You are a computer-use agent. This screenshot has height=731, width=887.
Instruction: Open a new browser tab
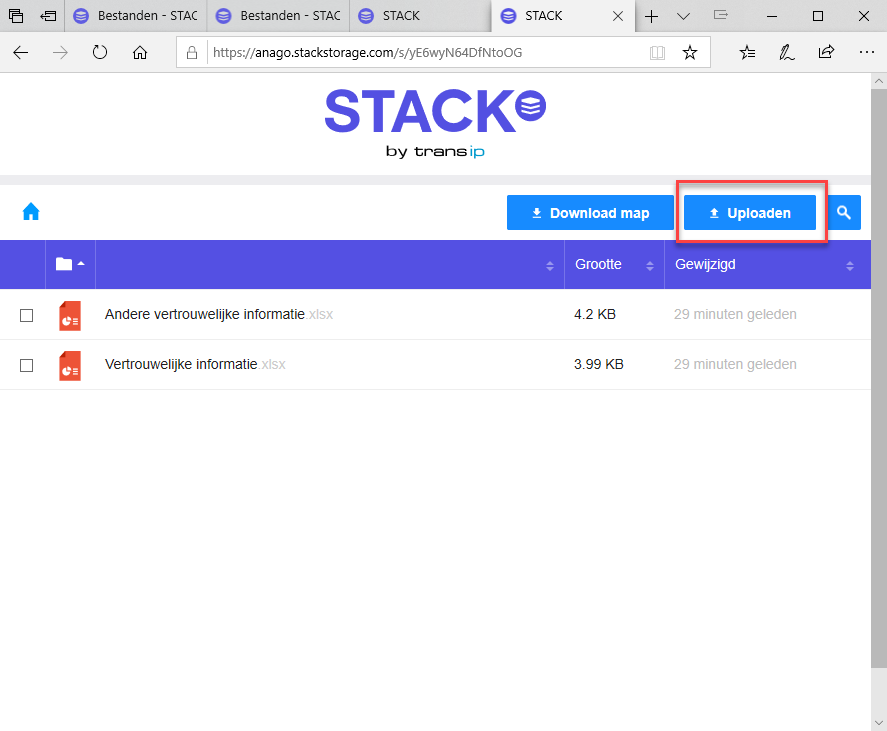(651, 16)
